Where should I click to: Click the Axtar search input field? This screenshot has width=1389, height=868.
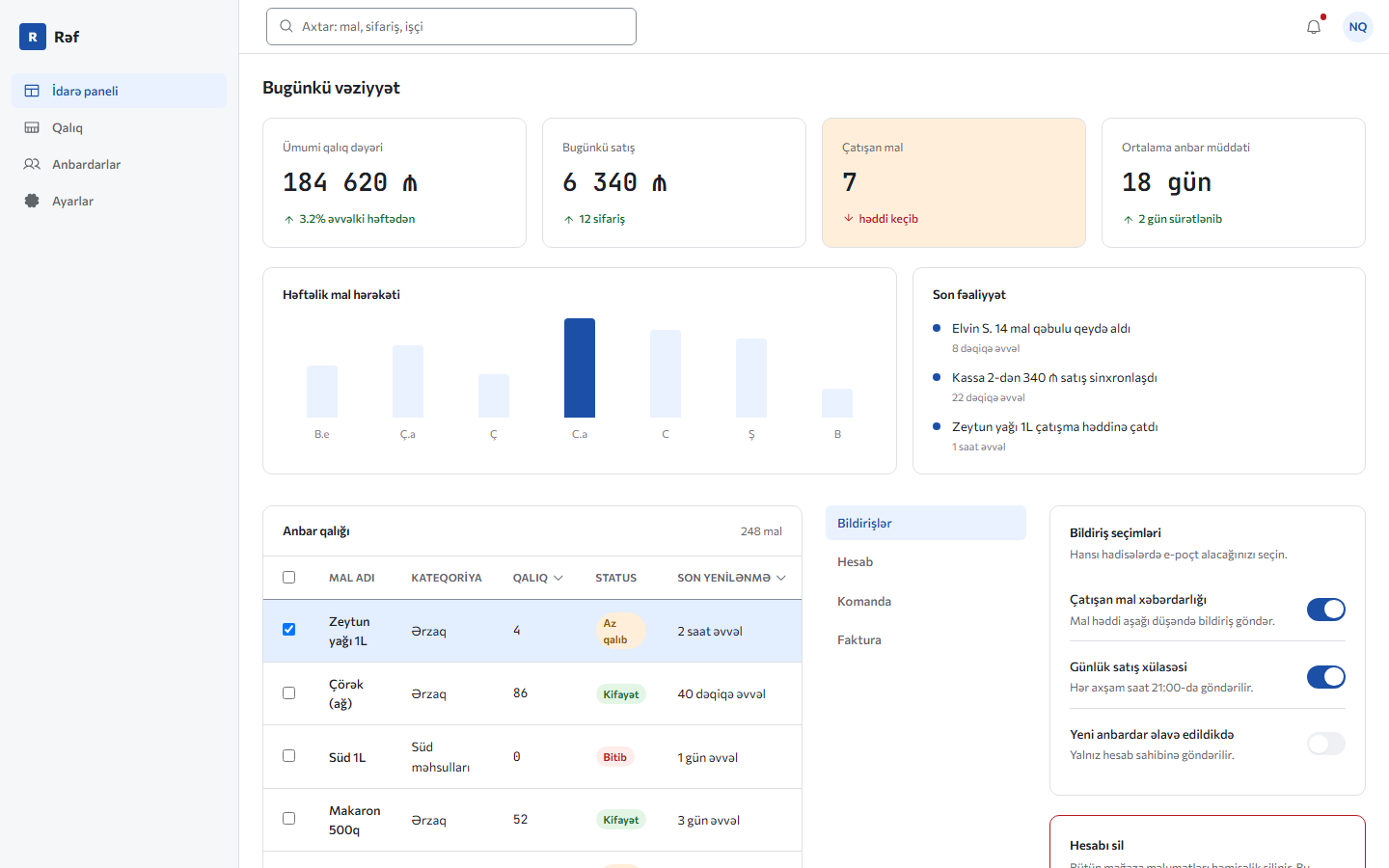click(x=451, y=26)
